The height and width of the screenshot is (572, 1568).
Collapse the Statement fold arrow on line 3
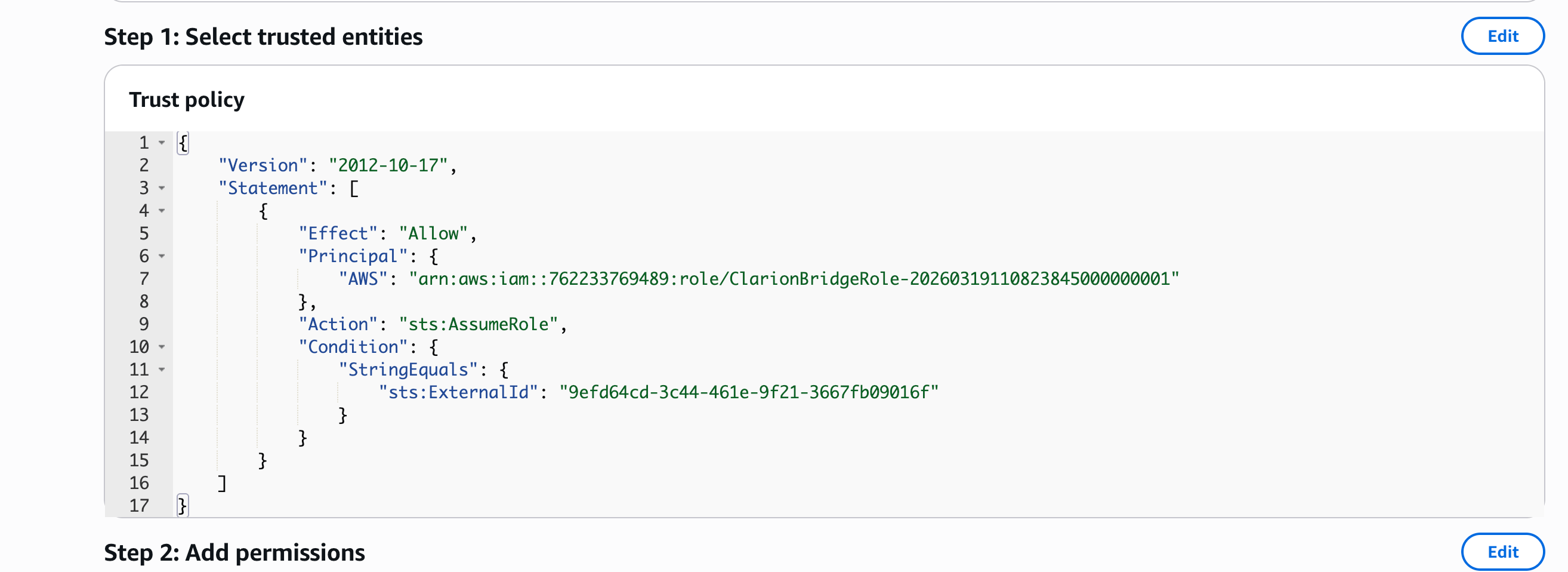[x=162, y=187]
